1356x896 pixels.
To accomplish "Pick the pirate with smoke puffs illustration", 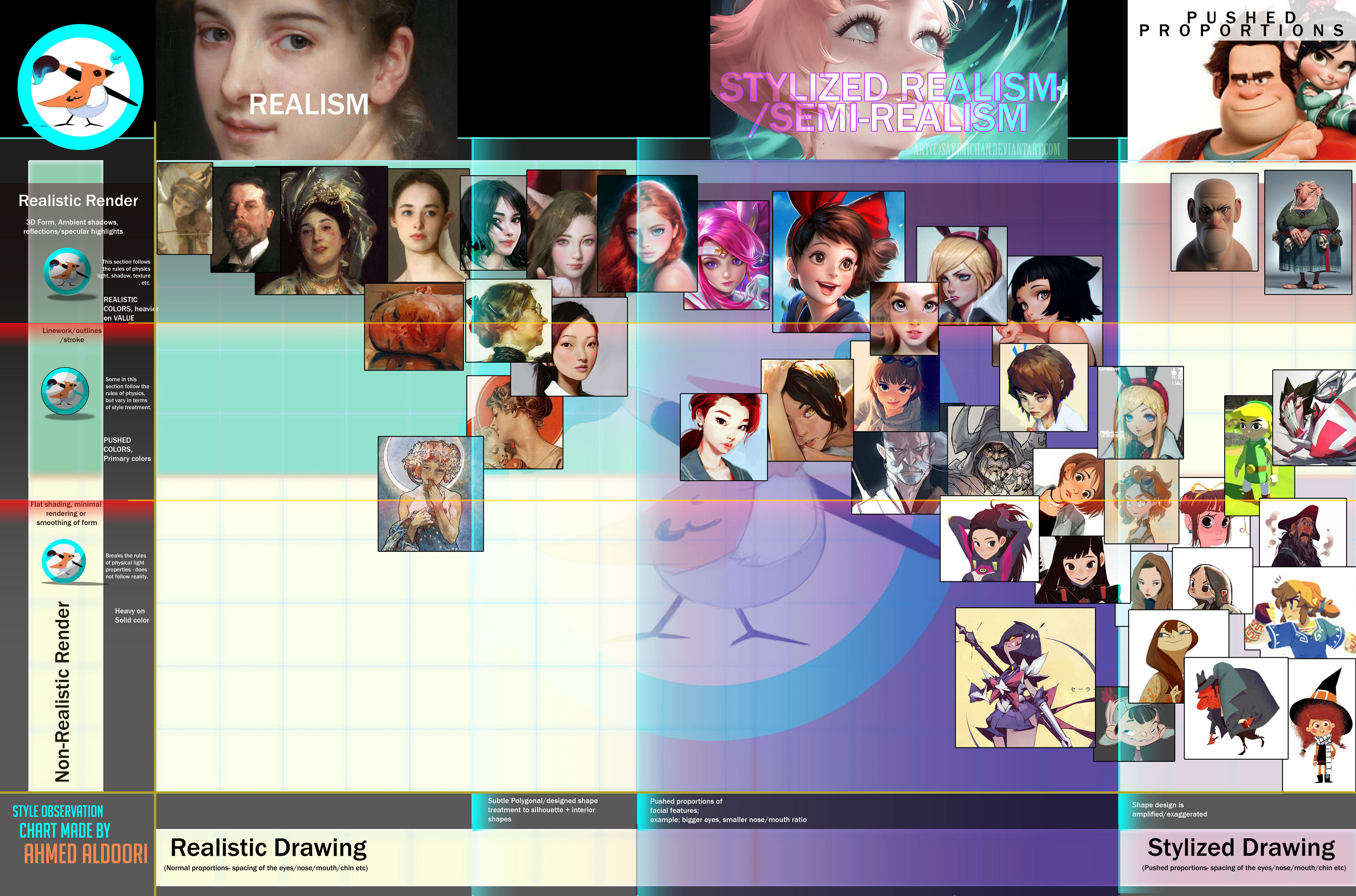I will 1302,533.
